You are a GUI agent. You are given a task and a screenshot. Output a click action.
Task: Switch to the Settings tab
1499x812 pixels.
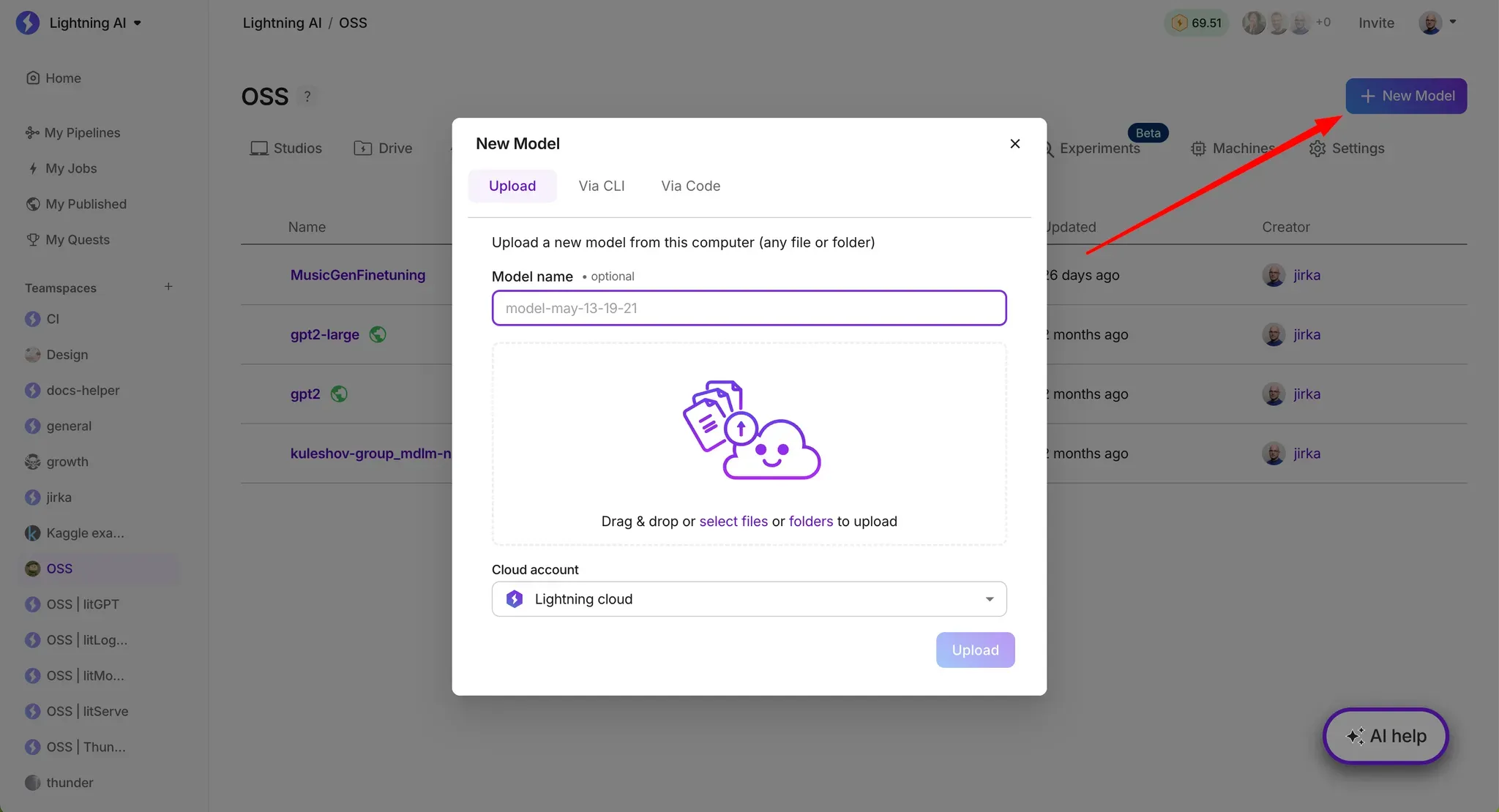(x=1347, y=149)
